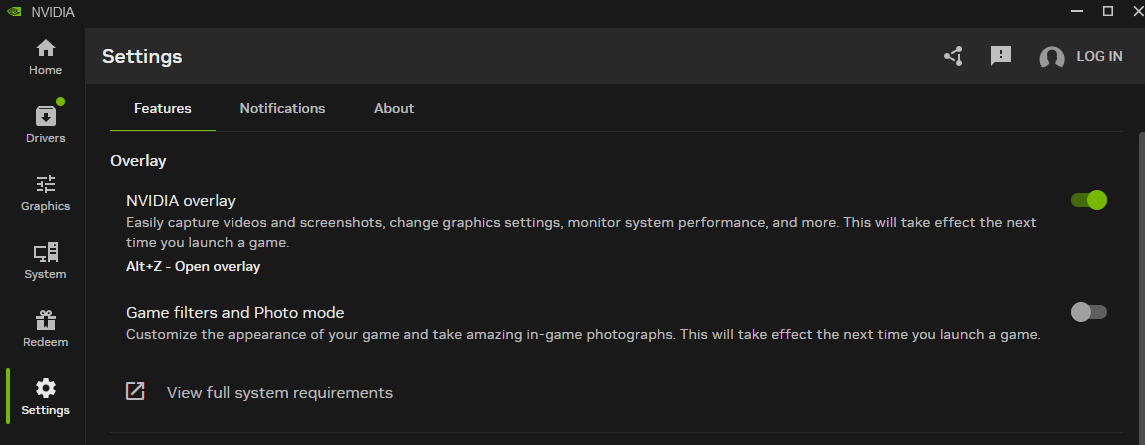
Task: Enable Game filters and Photo mode toggle
Action: (1089, 312)
